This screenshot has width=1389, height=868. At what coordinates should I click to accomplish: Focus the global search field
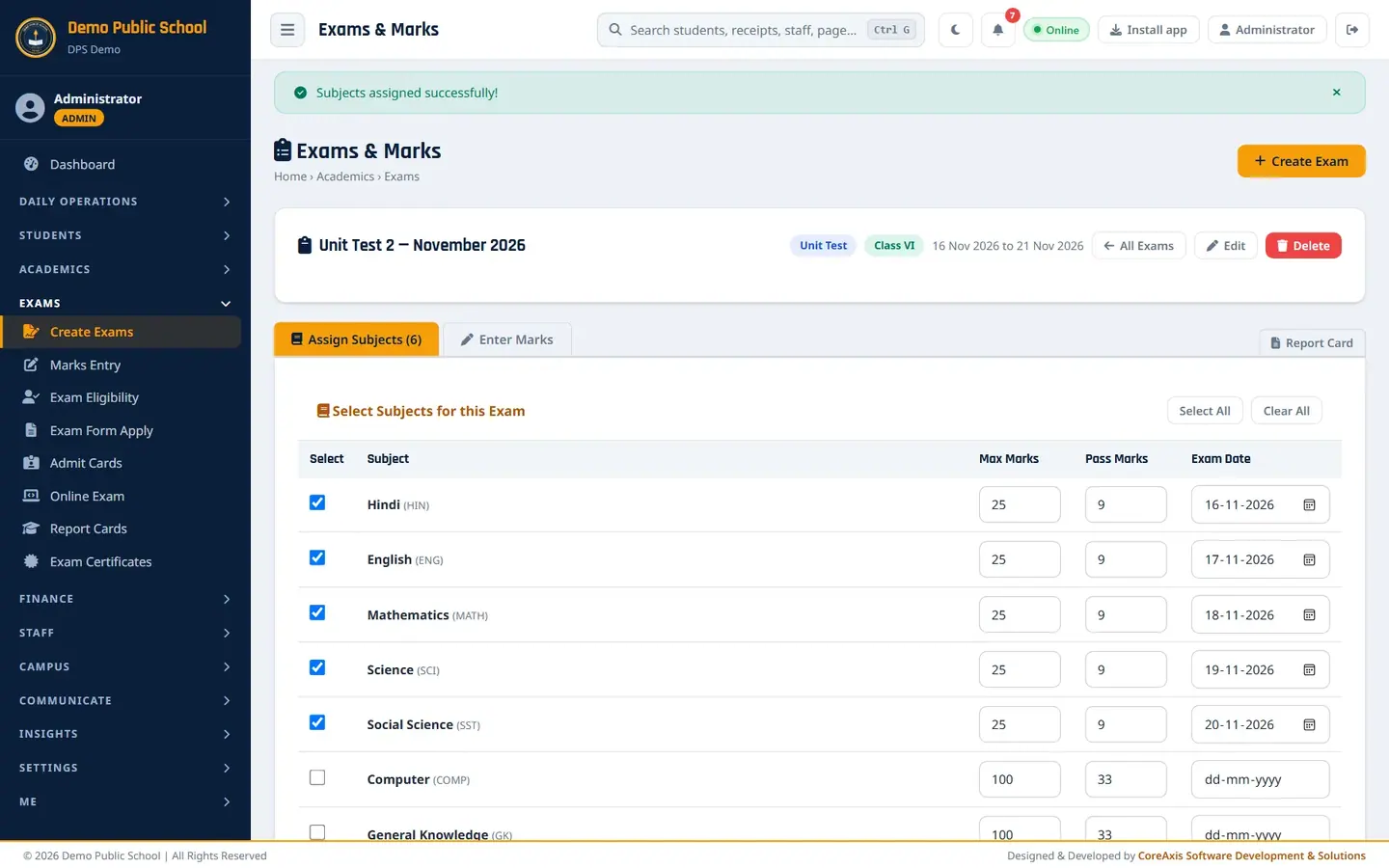tap(761, 30)
